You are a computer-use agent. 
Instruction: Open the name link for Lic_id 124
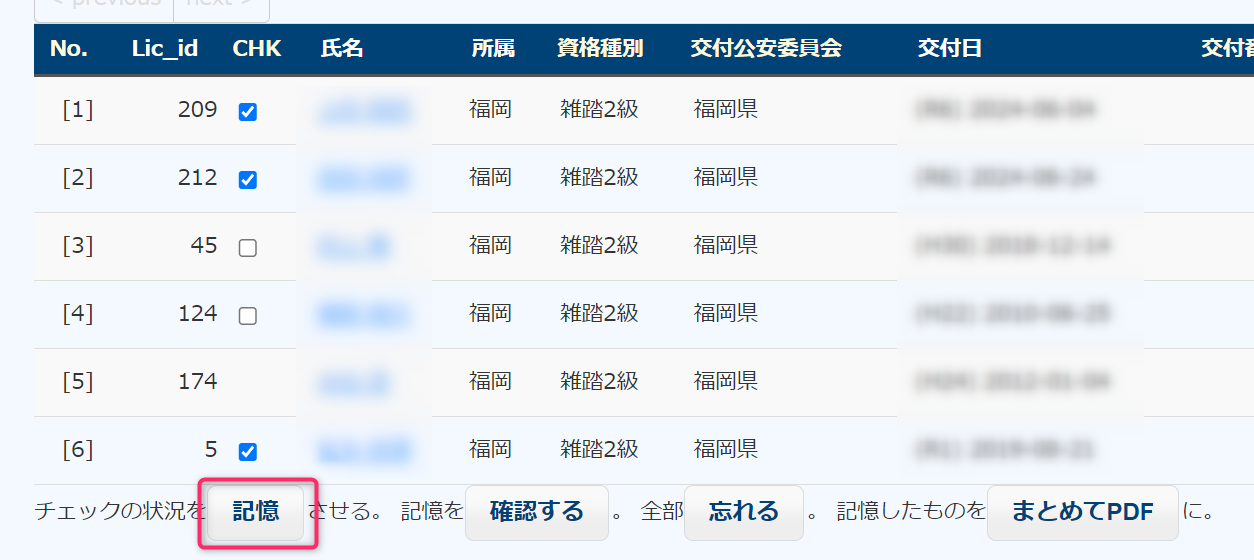click(x=364, y=315)
